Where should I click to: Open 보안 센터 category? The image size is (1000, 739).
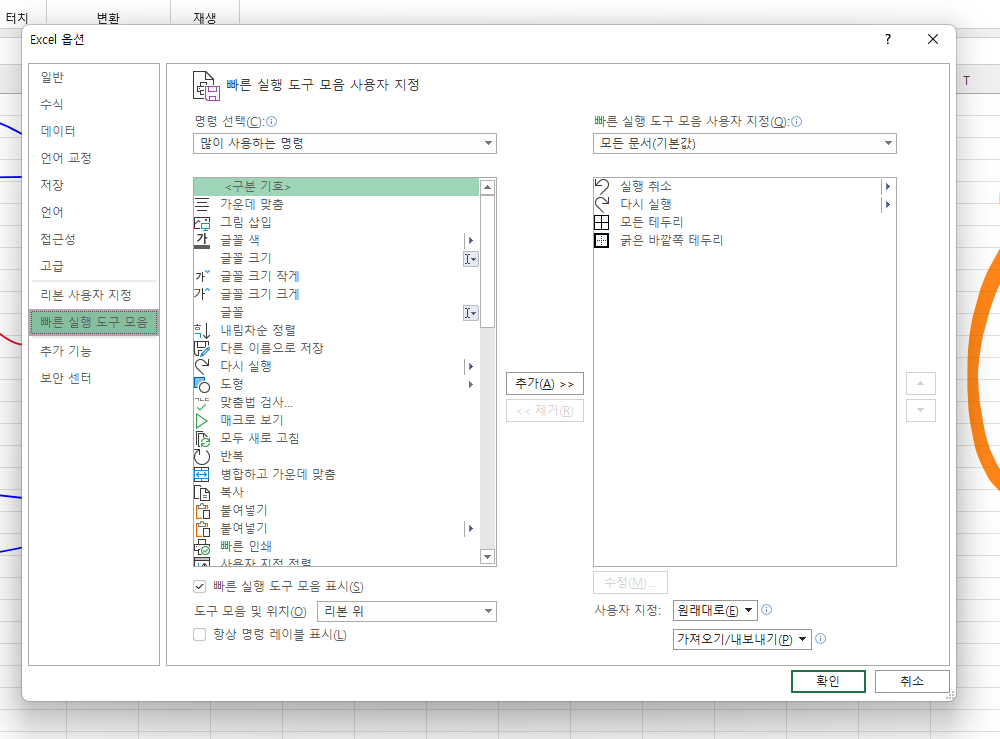66,377
